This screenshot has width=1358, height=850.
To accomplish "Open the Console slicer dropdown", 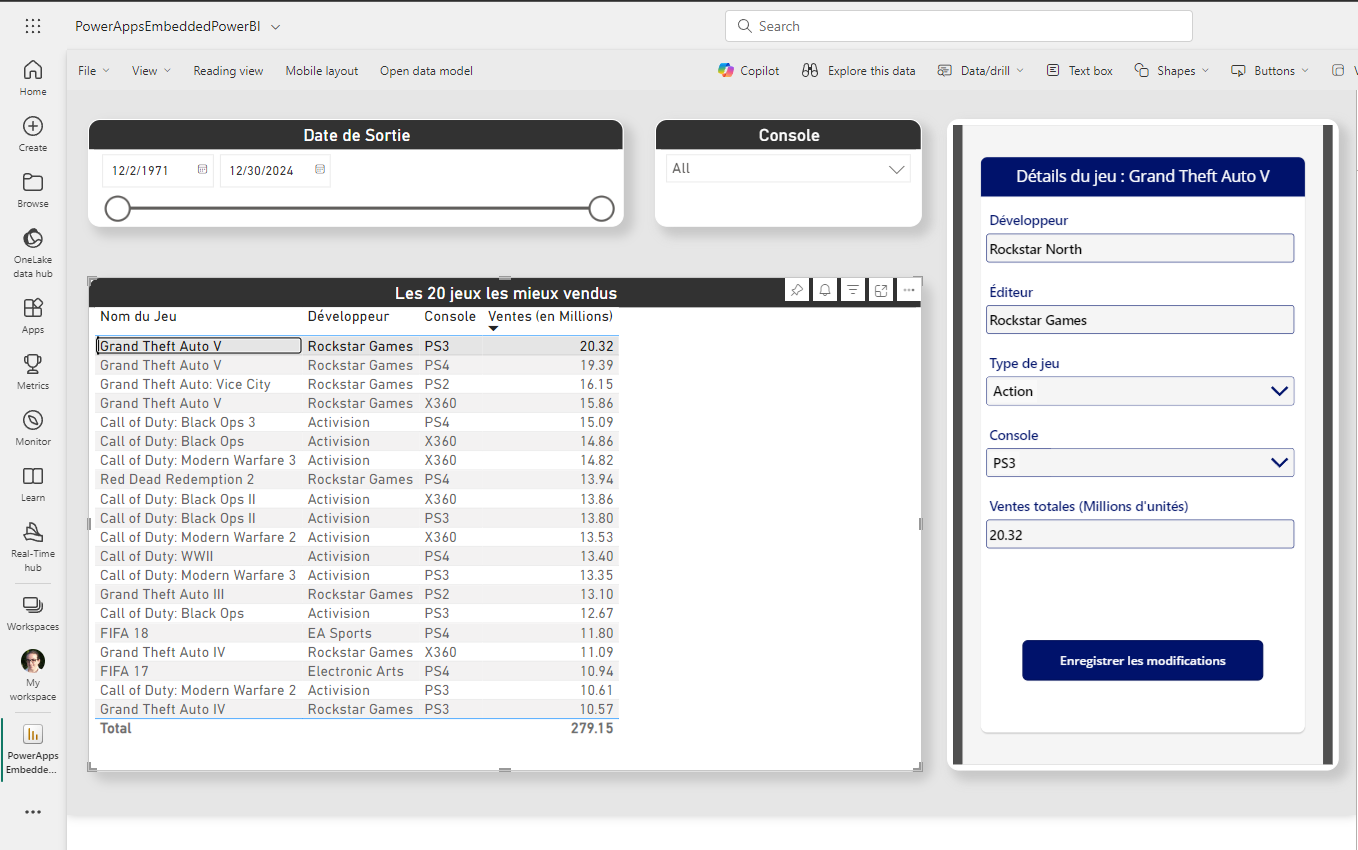I will [788, 169].
